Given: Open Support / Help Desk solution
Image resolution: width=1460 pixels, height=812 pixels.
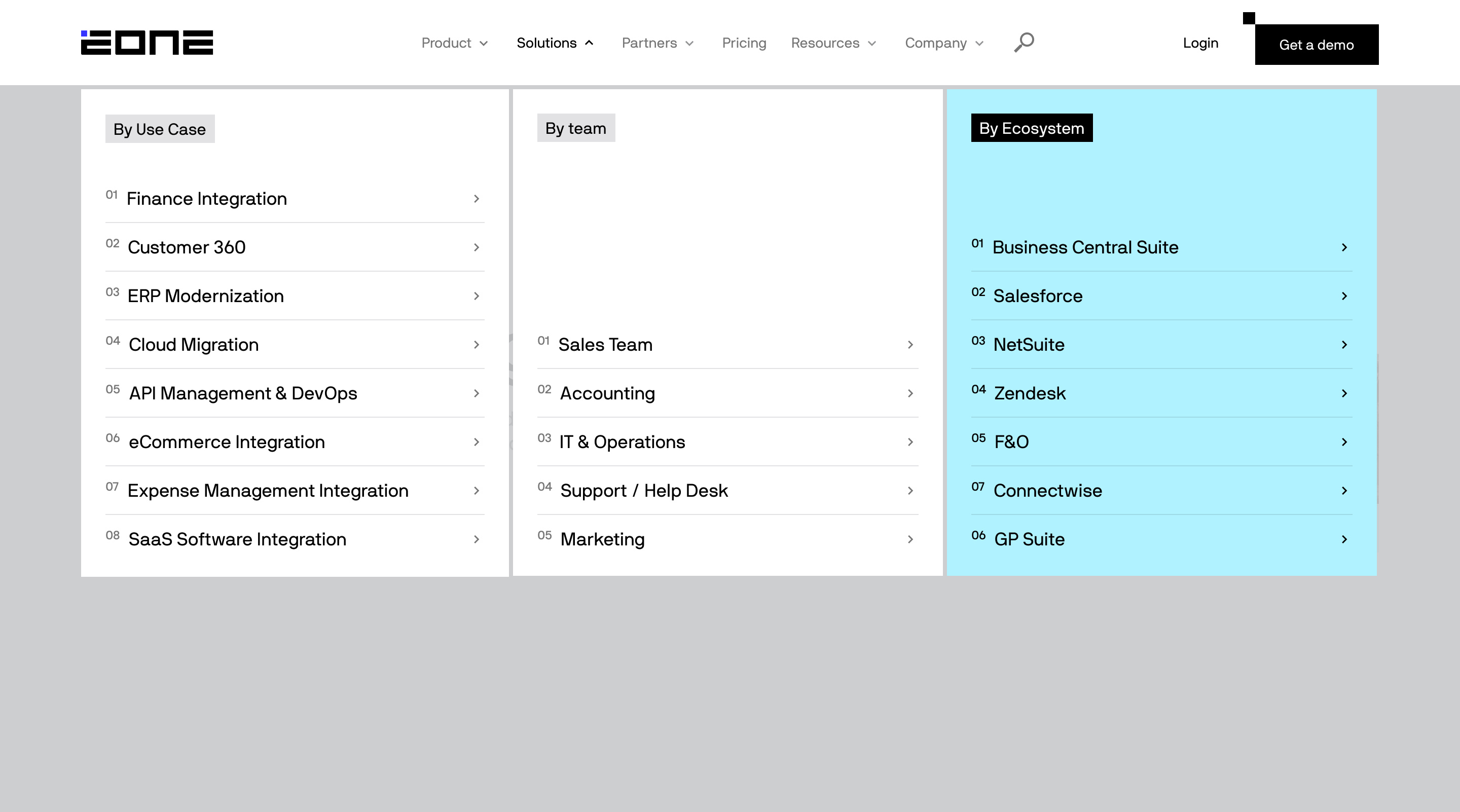Looking at the screenshot, I should [x=728, y=491].
